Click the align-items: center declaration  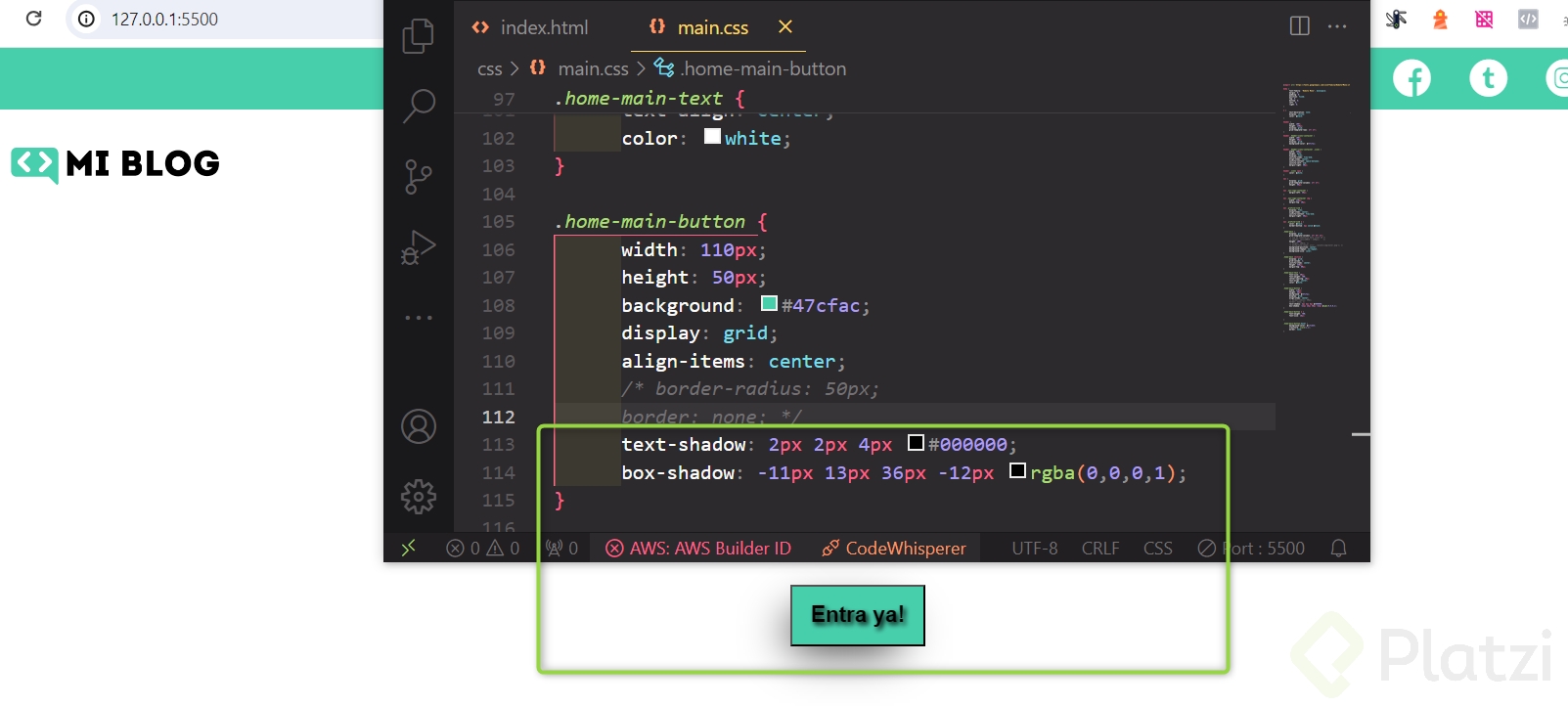pos(734,362)
